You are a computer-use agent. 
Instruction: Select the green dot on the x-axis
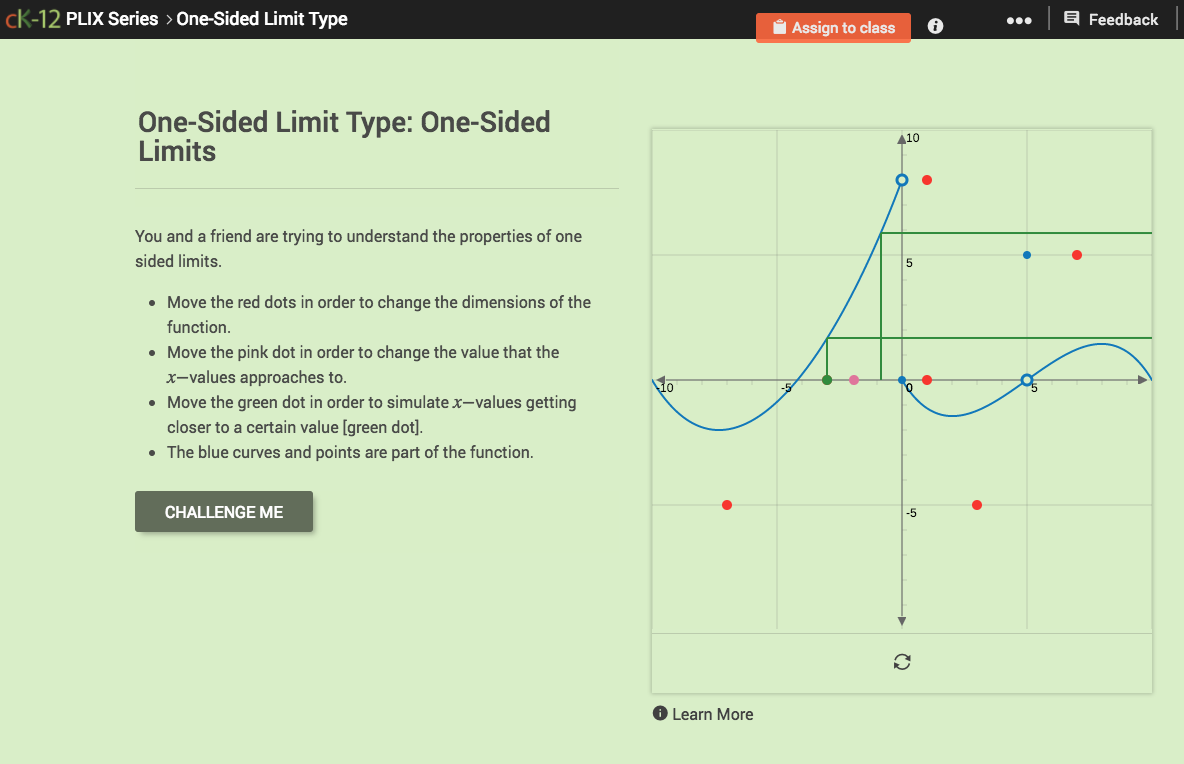click(829, 380)
